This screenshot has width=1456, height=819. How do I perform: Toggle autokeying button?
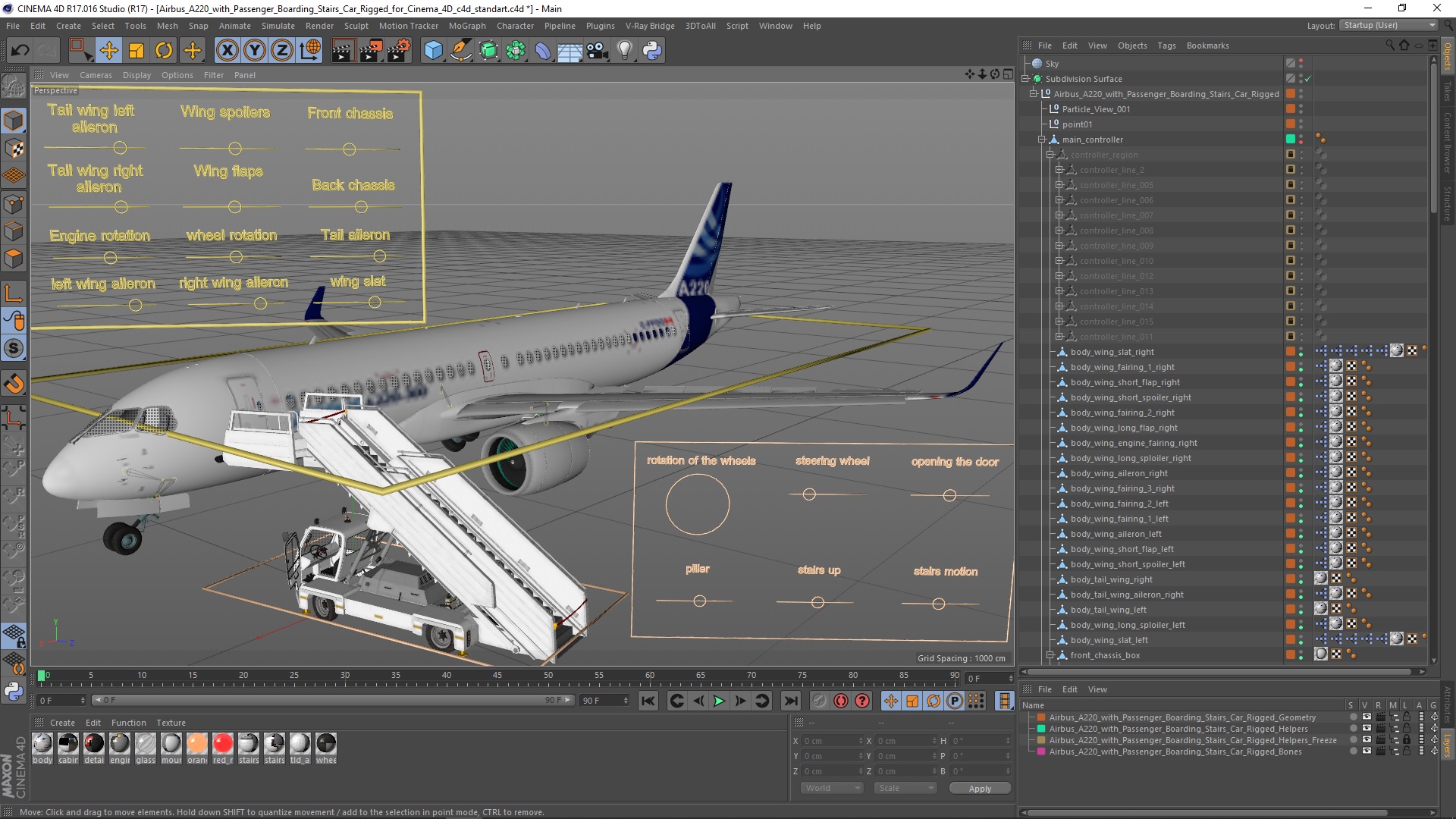[840, 701]
